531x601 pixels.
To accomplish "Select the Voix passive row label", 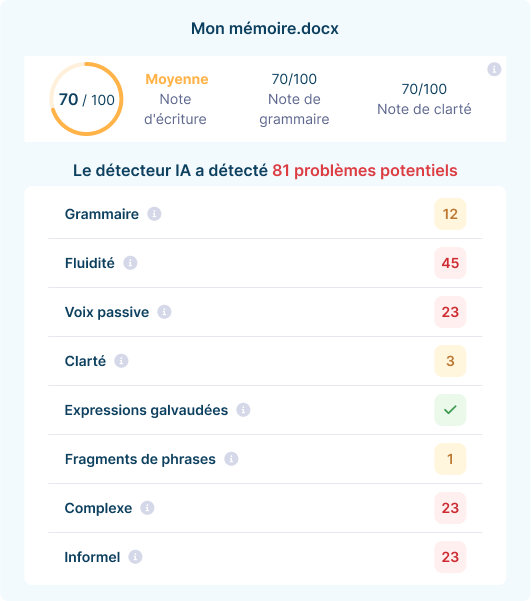I will [x=107, y=312].
